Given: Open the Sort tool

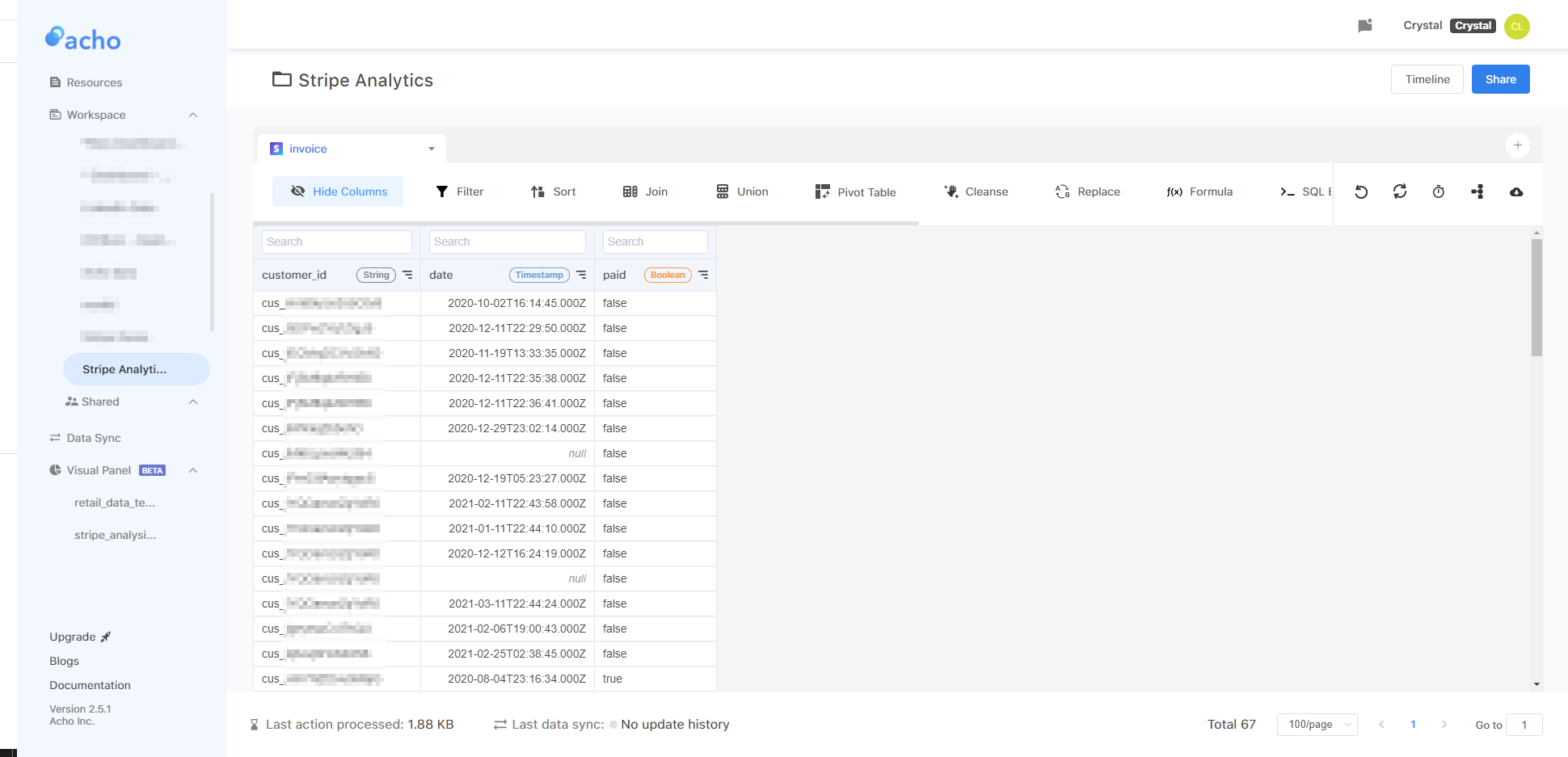Looking at the screenshot, I should pos(554,191).
